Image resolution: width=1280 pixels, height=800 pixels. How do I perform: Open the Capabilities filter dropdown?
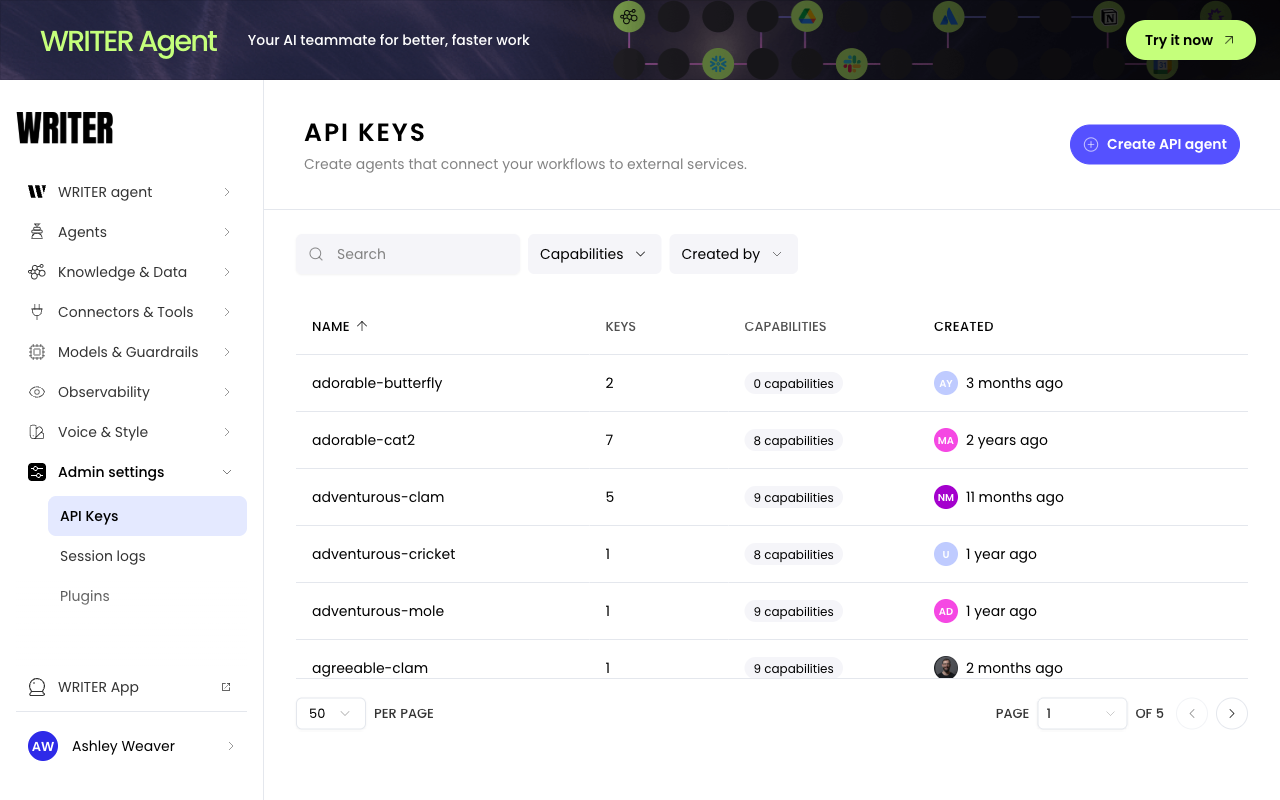click(x=594, y=254)
